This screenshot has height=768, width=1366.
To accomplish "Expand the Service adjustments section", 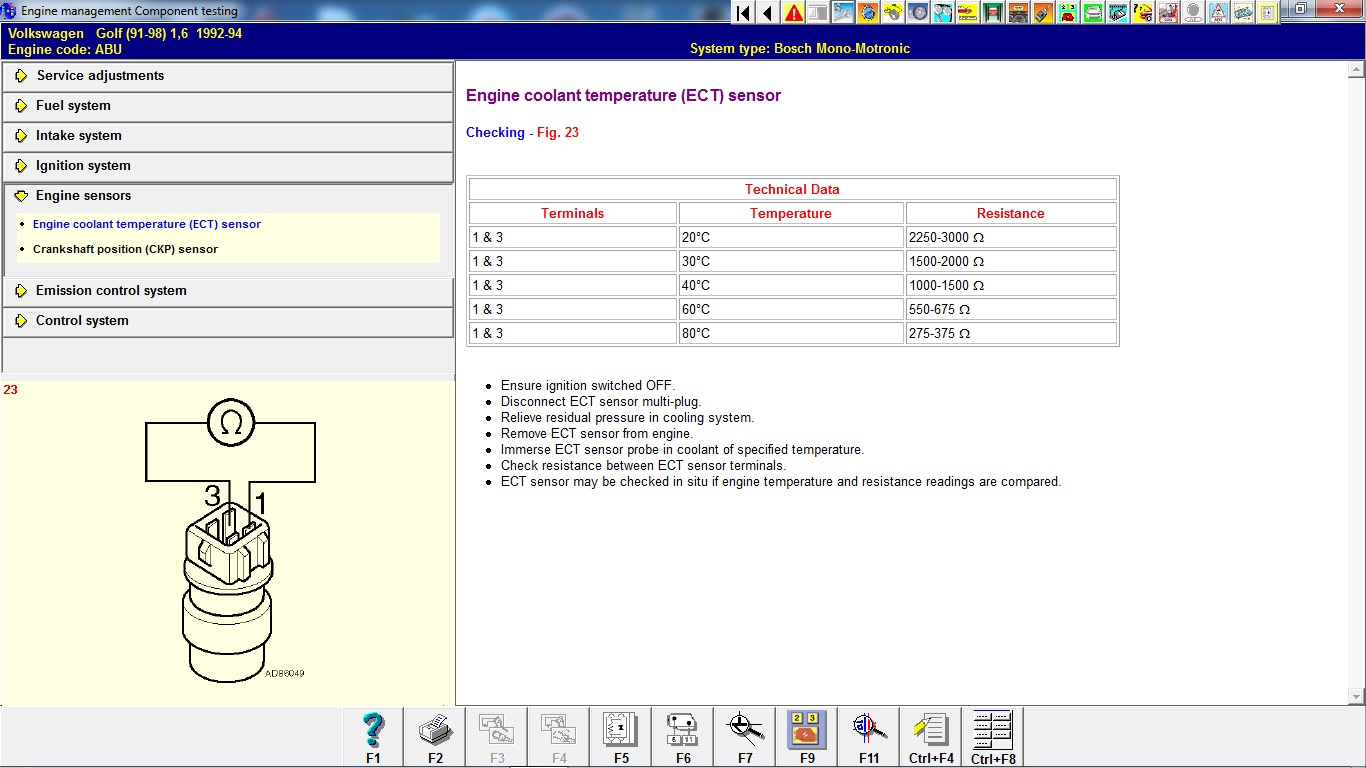I will click(100, 76).
